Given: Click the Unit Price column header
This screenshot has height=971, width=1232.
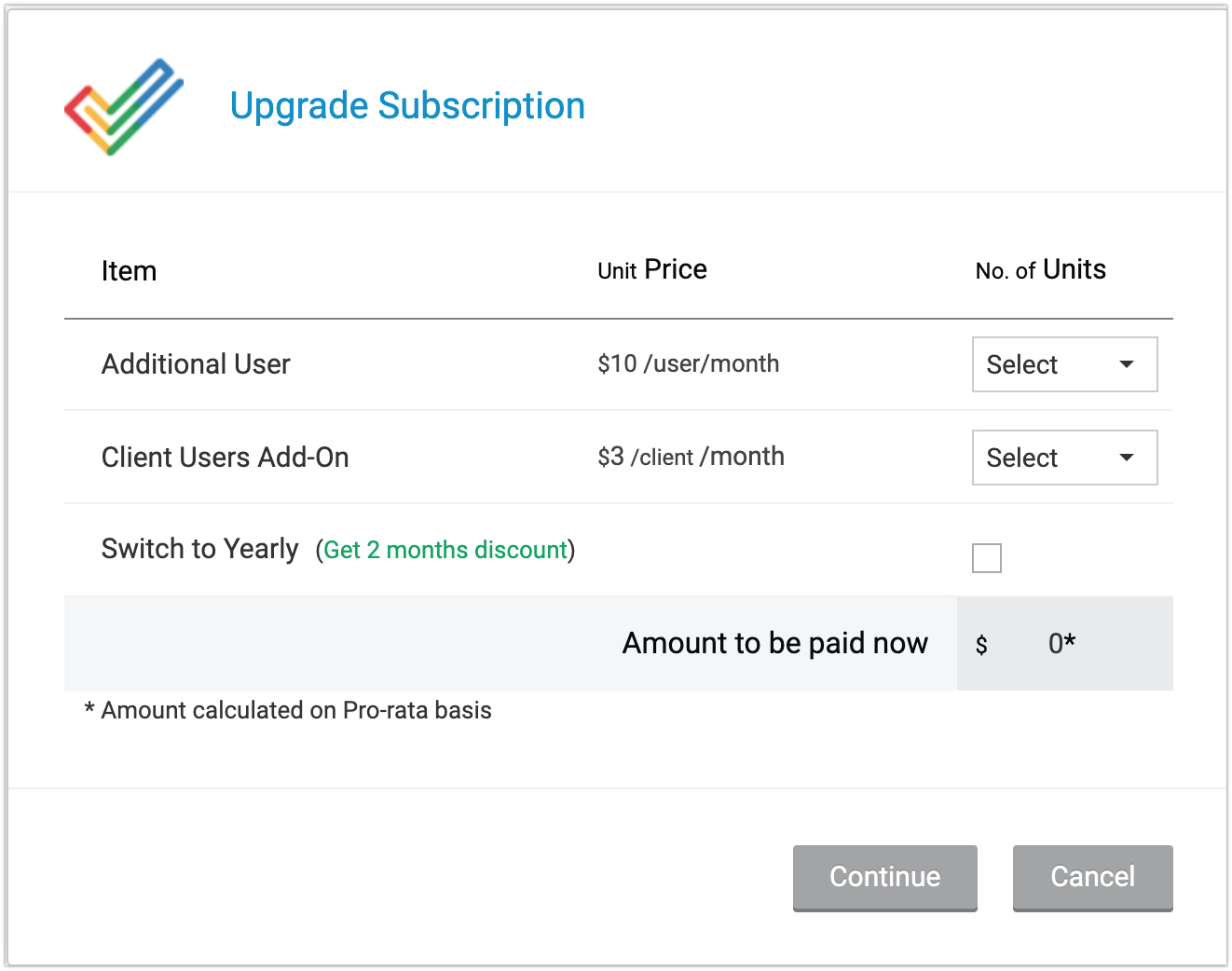Looking at the screenshot, I should [652, 270].
